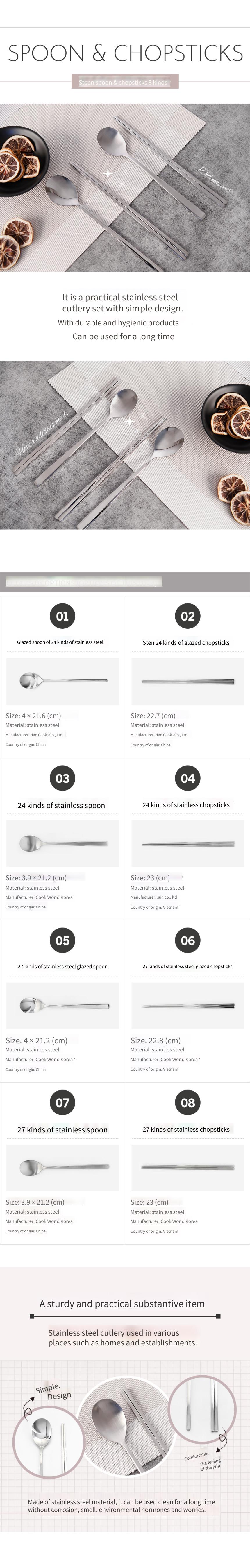Click the 05 number badge
Image resolution: width=250 pixels, height=1568 pixels.
coord(62,940)
